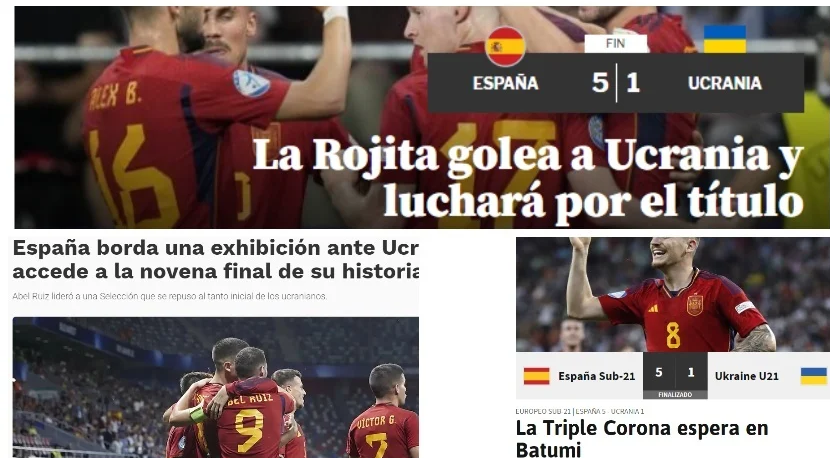
Task: Click the Spain flag beside España Sub-21
Action: pyautogui.click(x=537, y=376)
